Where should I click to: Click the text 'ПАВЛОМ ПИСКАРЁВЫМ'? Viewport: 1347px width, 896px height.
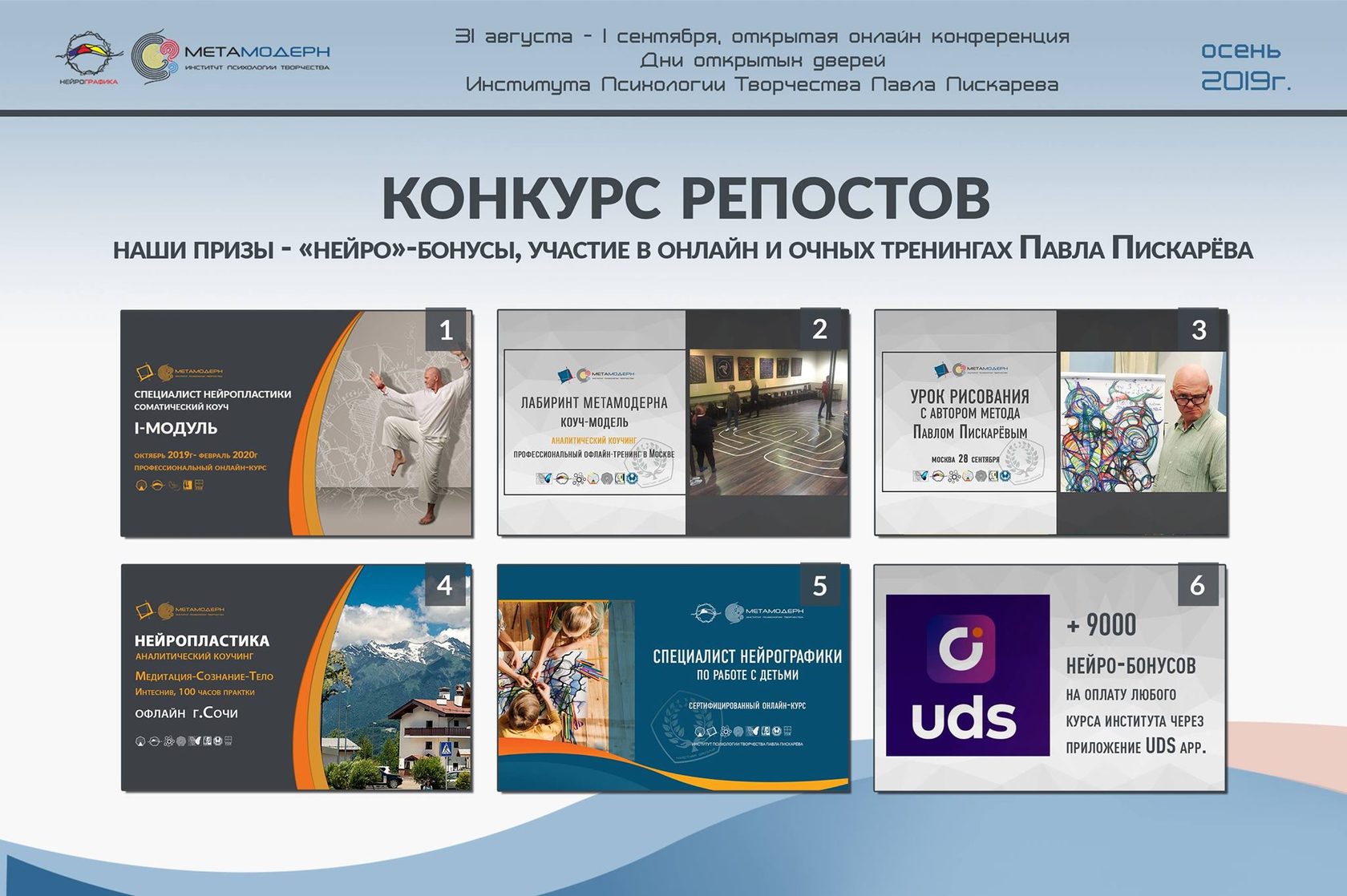click(x=969, y=433)
